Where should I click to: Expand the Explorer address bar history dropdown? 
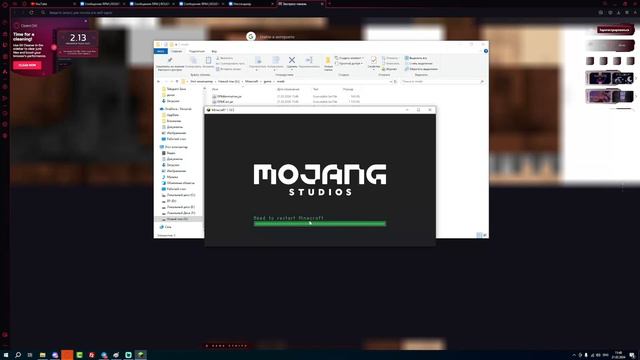(x=391, y=82)
